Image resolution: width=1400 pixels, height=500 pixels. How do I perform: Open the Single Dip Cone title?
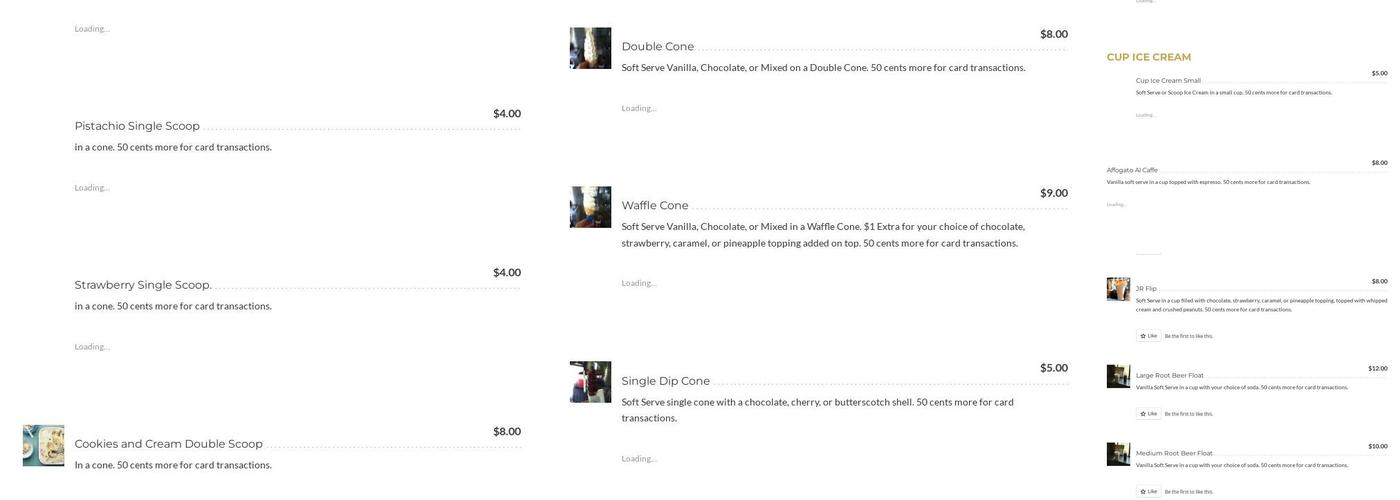665,381
